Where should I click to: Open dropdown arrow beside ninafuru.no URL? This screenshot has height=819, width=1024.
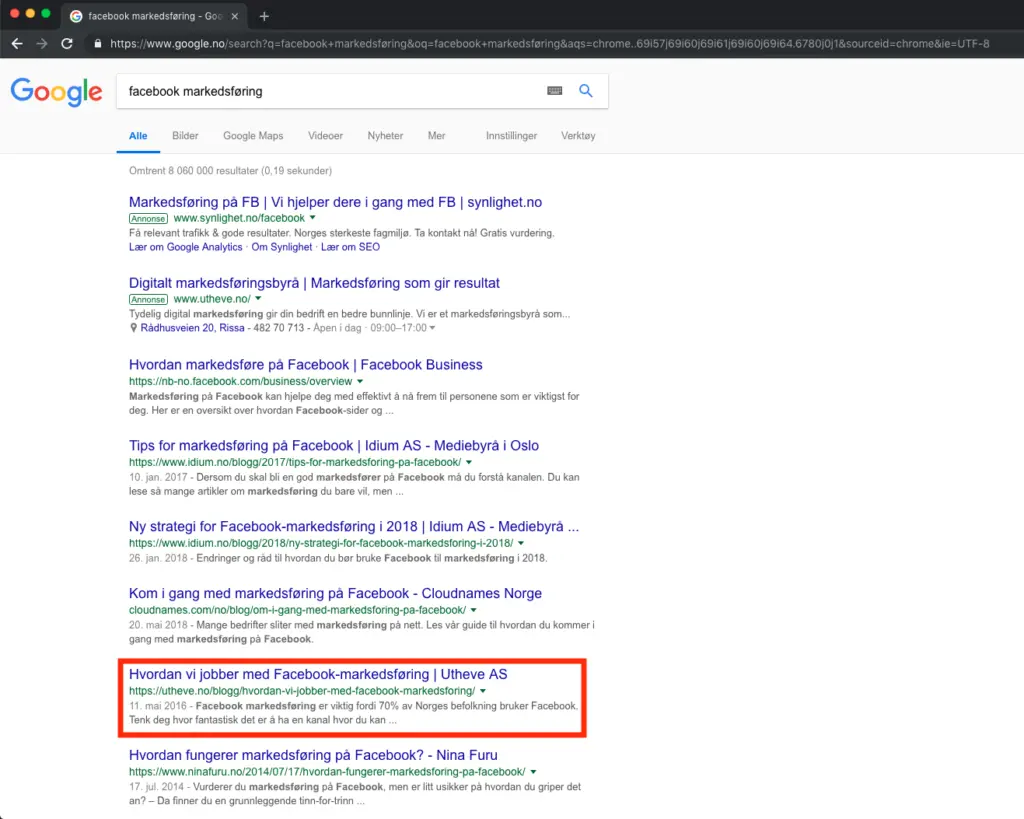pyautogui.click(x=533, y=772)
